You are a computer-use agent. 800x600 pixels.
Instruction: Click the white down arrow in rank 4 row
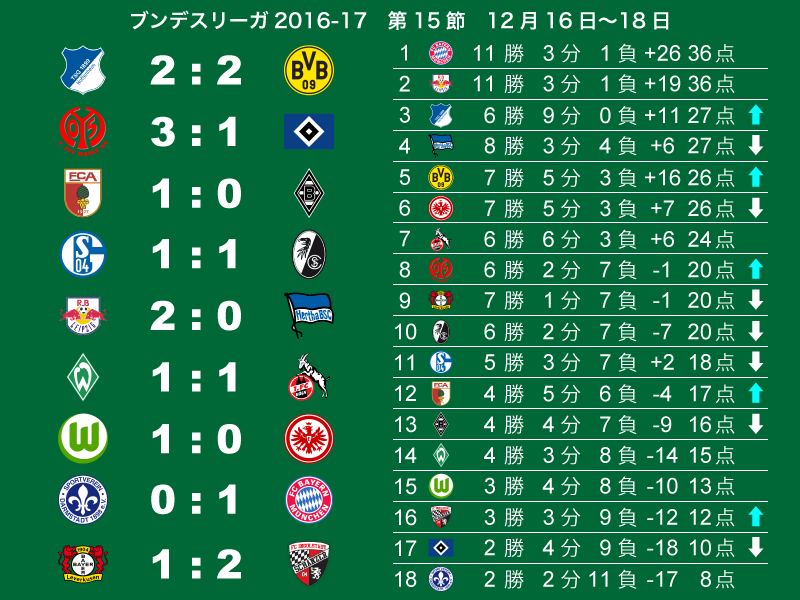point(756,145)
